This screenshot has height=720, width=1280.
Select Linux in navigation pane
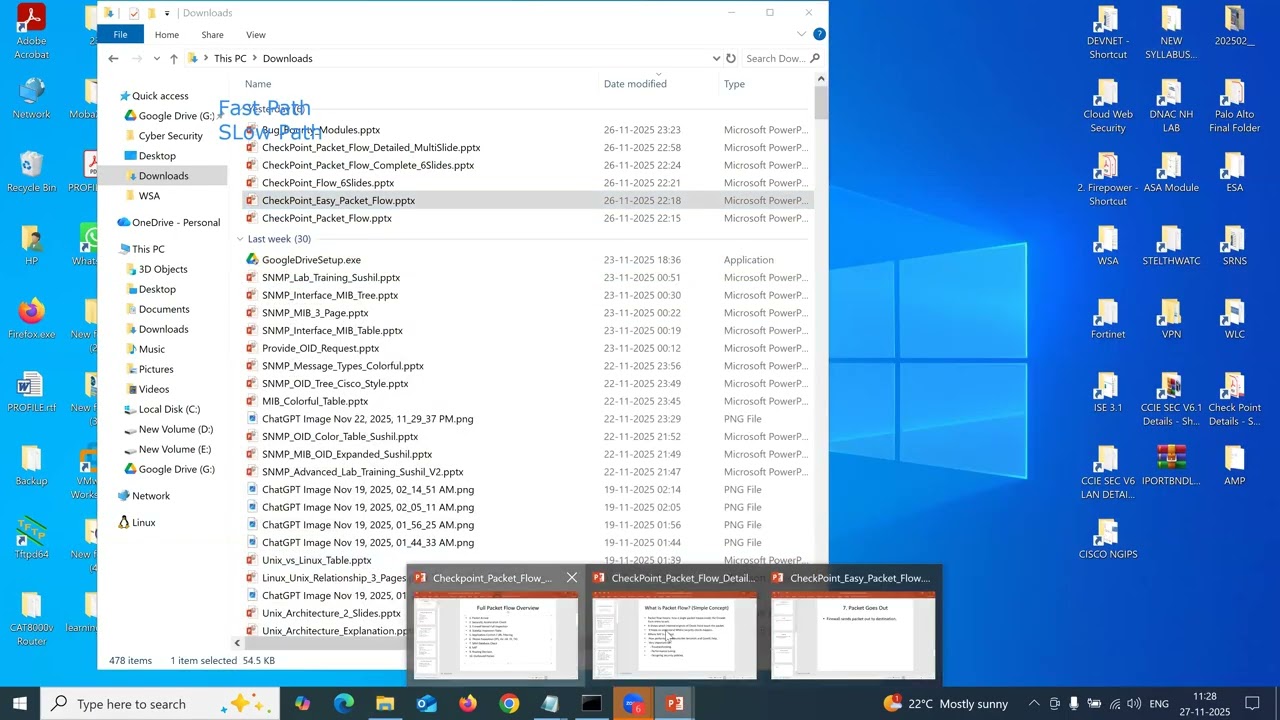click(x=144, y=522)
